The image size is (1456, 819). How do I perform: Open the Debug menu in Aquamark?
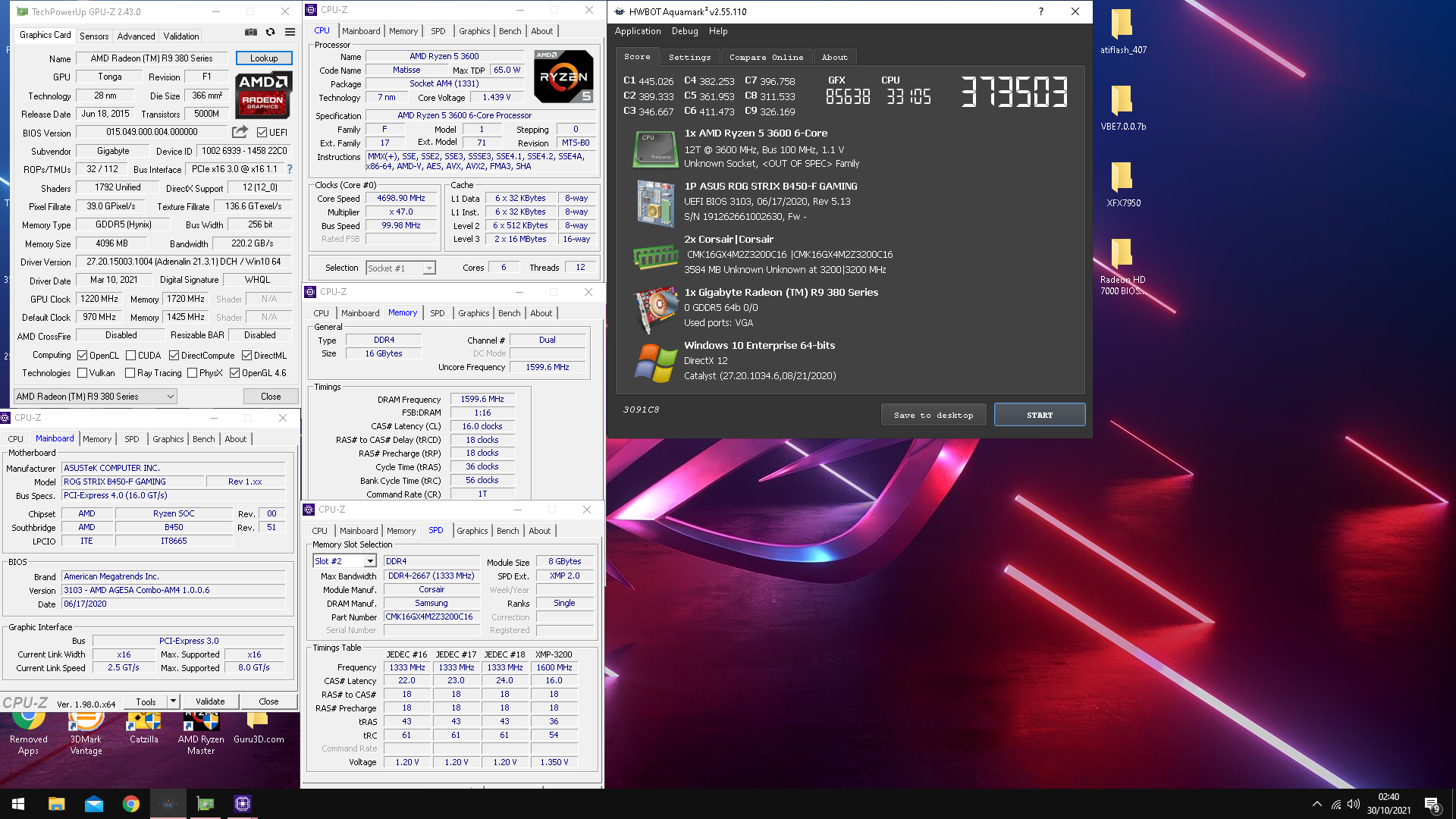(x=684, y=31)
